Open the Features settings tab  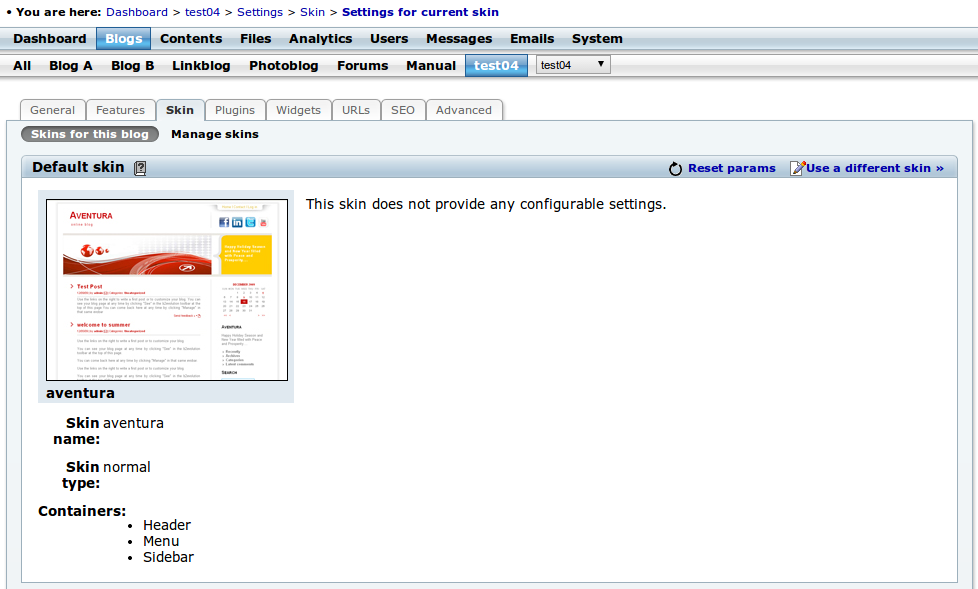[120, 110]
